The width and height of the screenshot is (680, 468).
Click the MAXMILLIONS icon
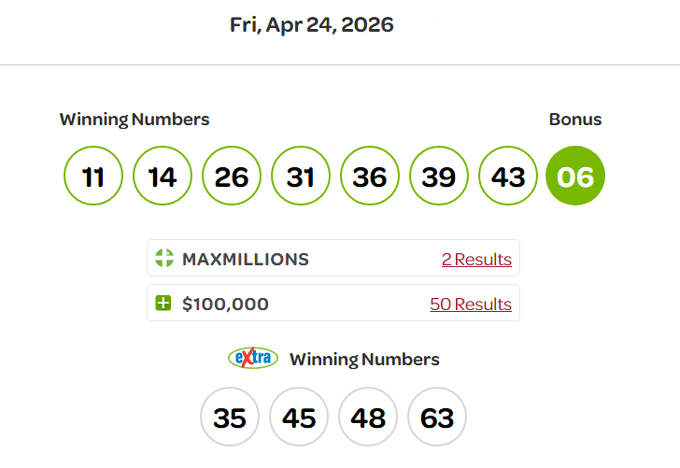[164, 259]
